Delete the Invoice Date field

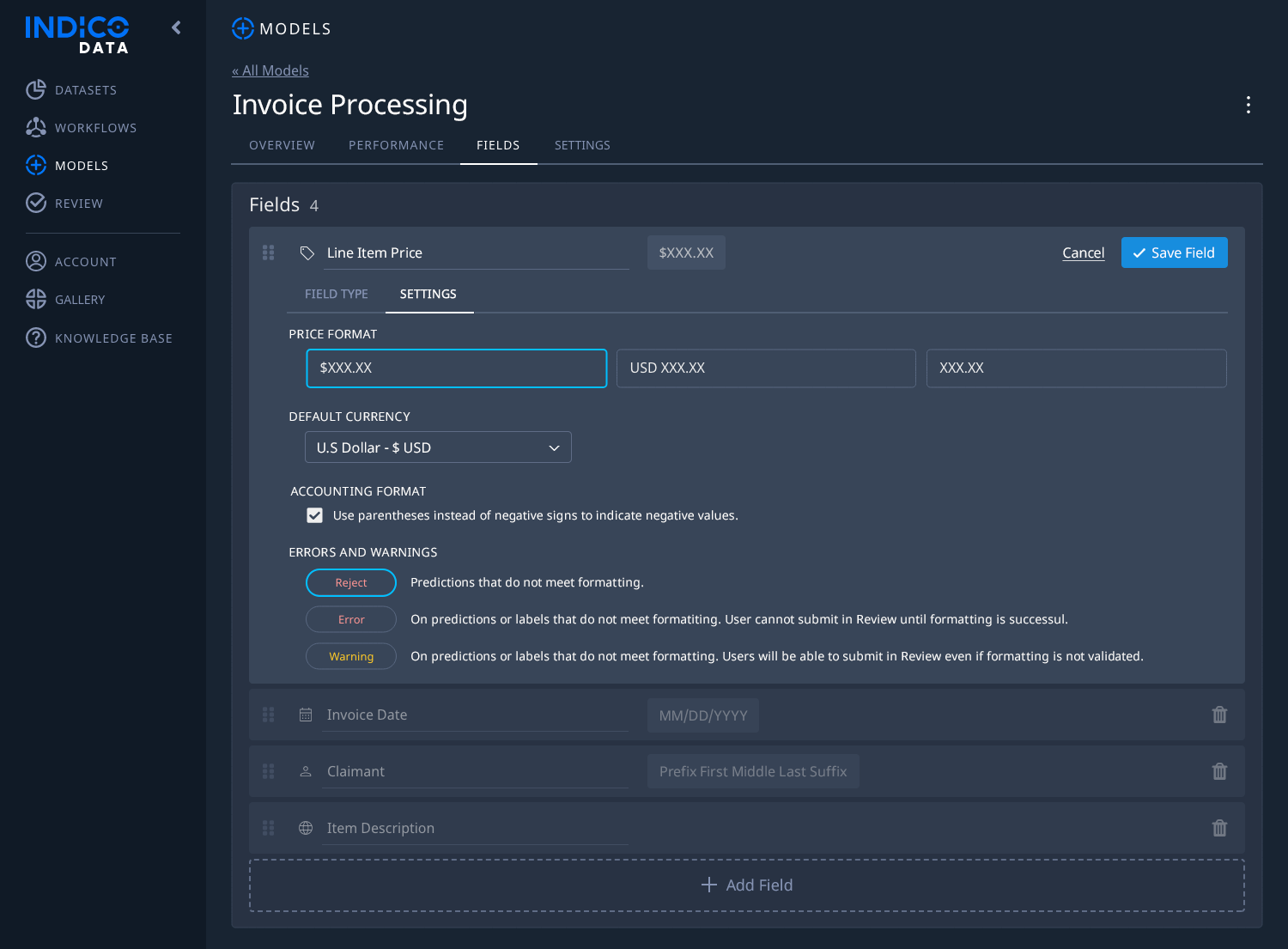point(1219,715)
